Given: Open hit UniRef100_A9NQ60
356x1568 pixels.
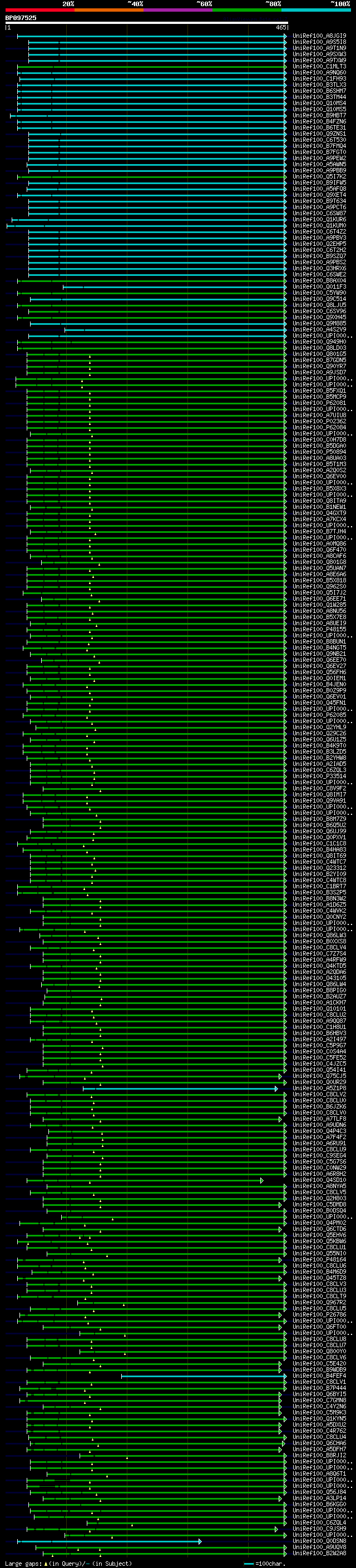Looking at the screenshot, I should pos(319,72).
